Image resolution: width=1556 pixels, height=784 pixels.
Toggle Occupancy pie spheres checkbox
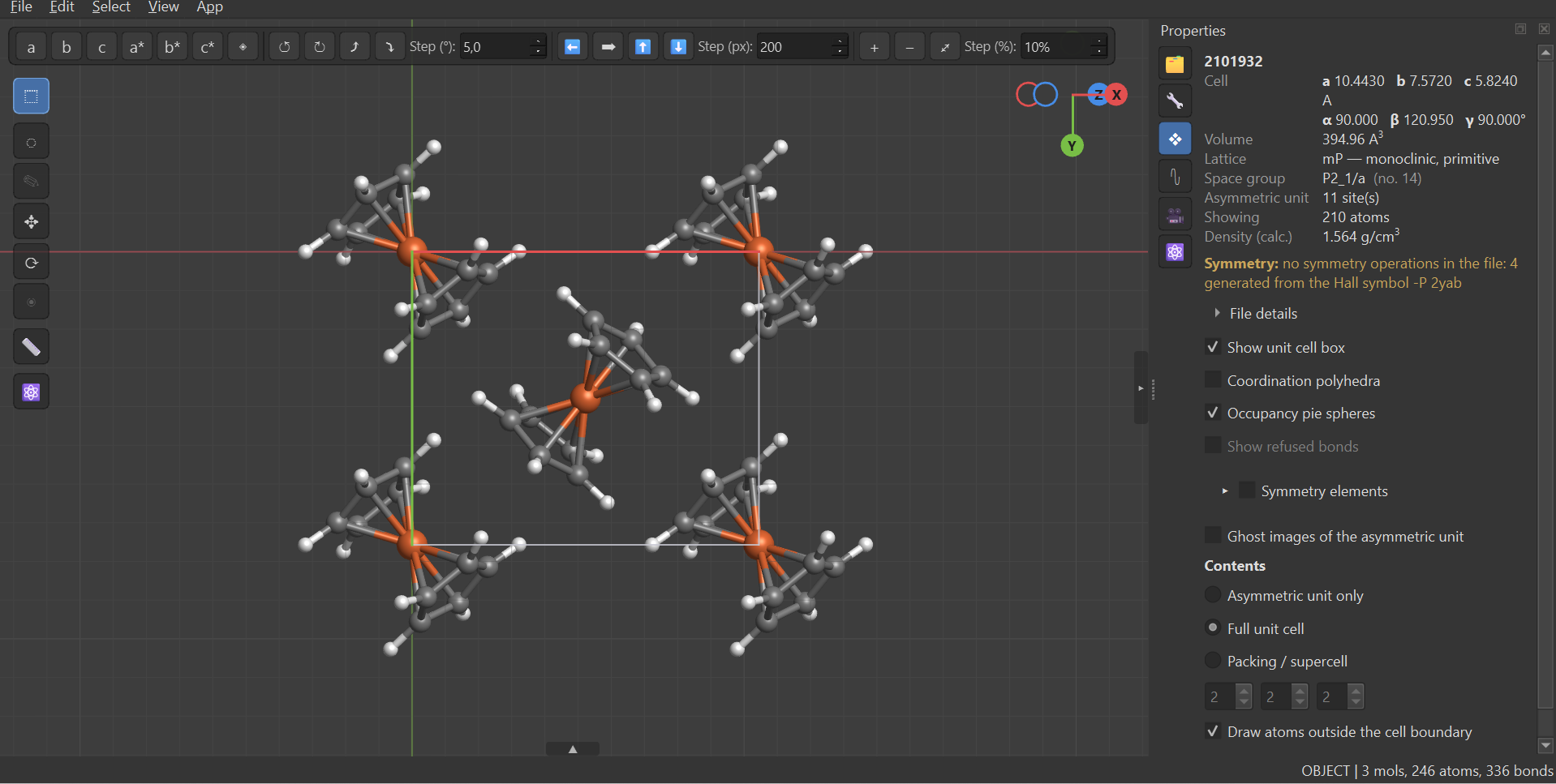[1213, 413]
